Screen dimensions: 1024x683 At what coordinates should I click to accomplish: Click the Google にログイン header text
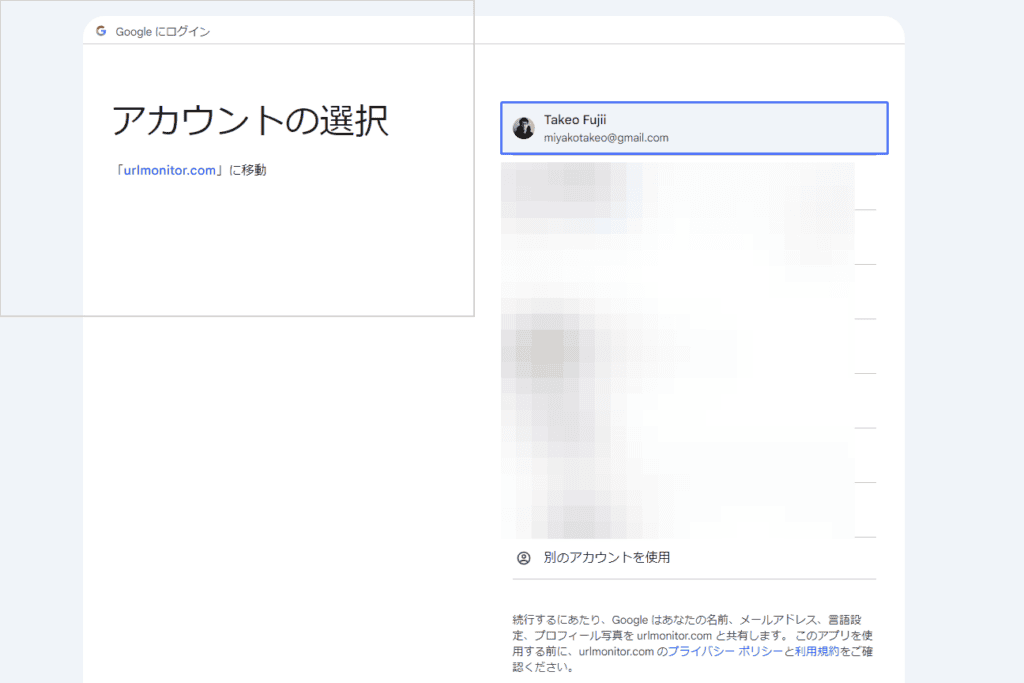point(163,31)
